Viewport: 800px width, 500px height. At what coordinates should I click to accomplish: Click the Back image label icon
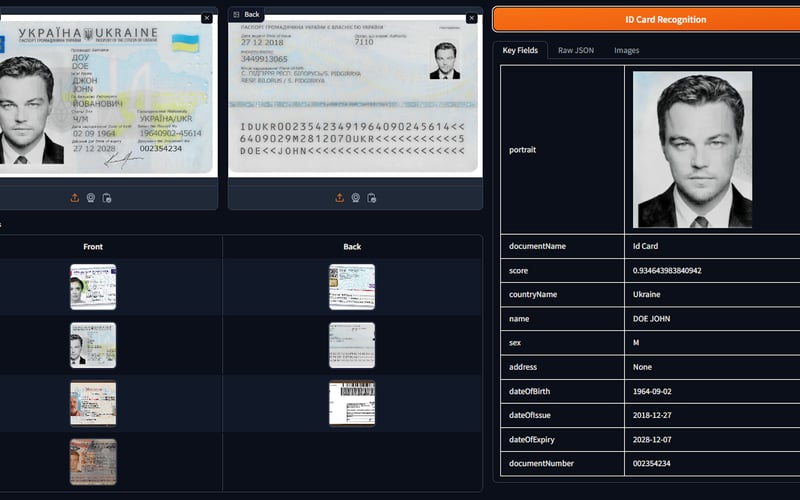pyautogui.click(x=236, y=14)
